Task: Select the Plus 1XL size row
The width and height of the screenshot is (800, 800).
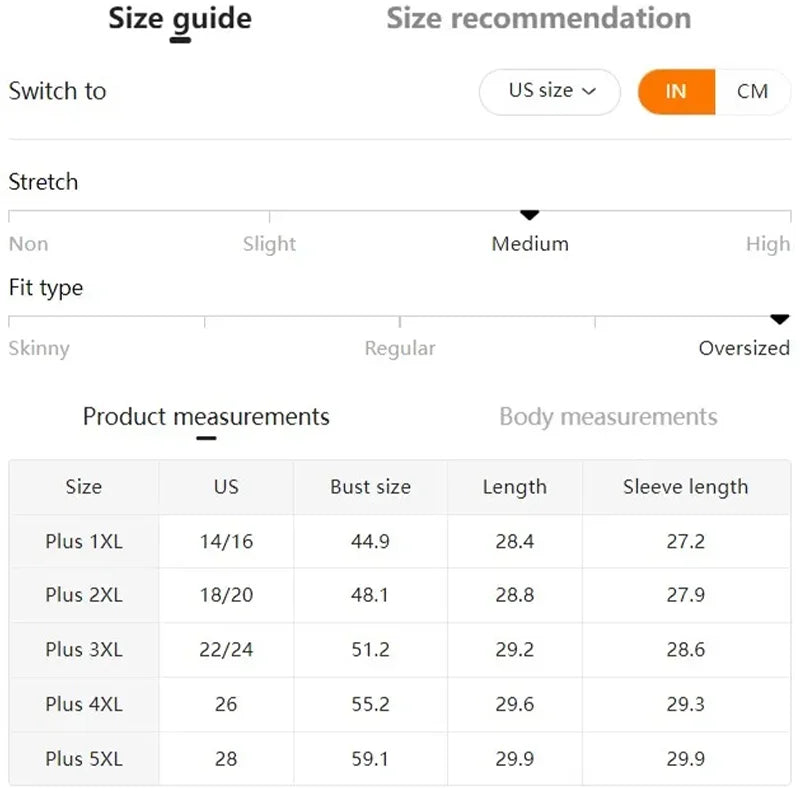Action: (84, 541)
